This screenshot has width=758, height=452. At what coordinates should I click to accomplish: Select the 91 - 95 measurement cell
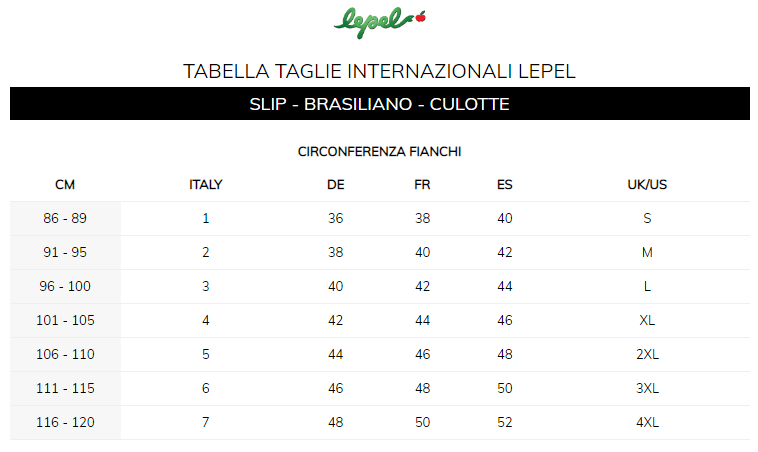pos(65,252)
